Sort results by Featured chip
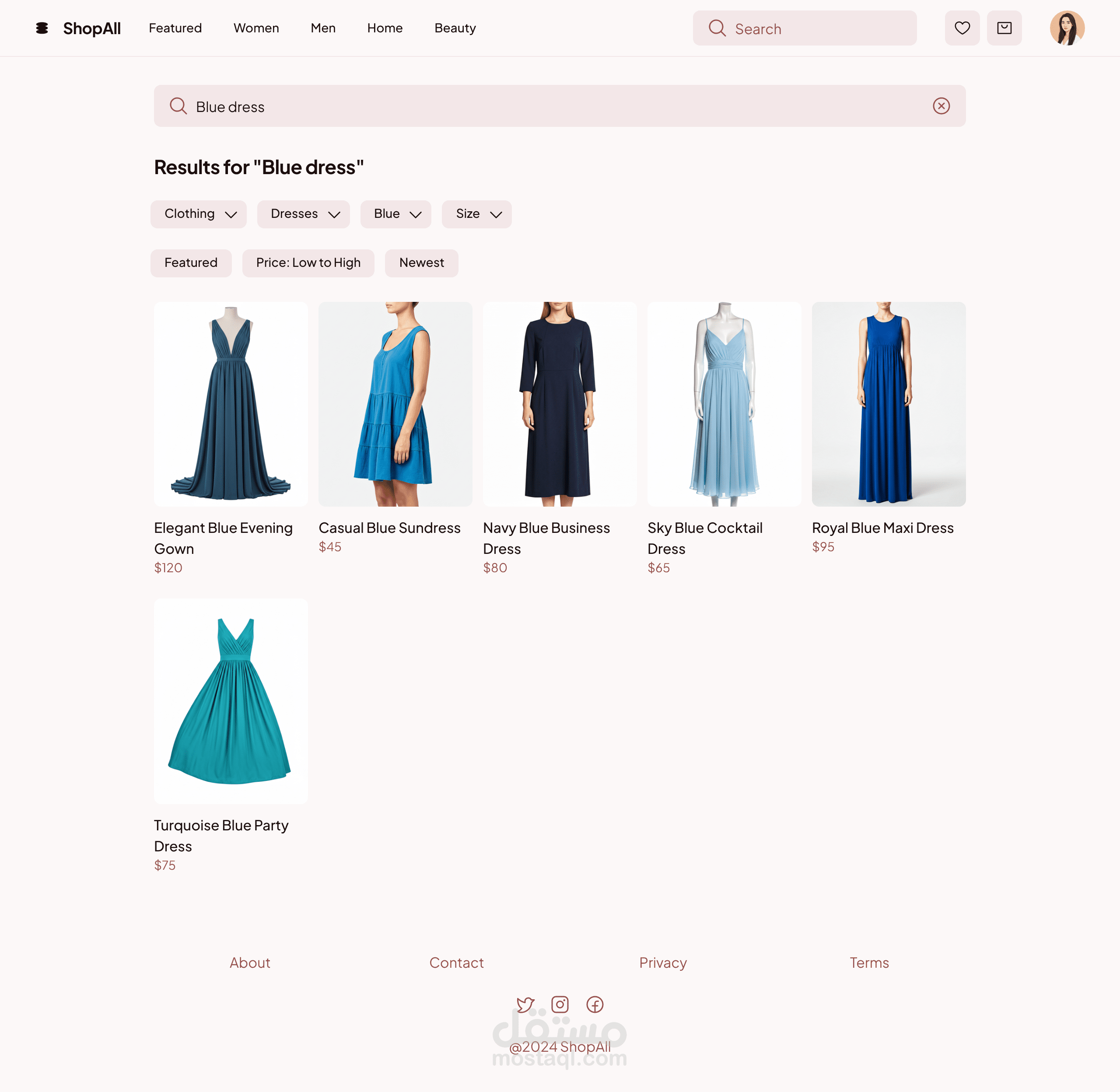This screenshot has height=1092, width=1120. [191, 262]
